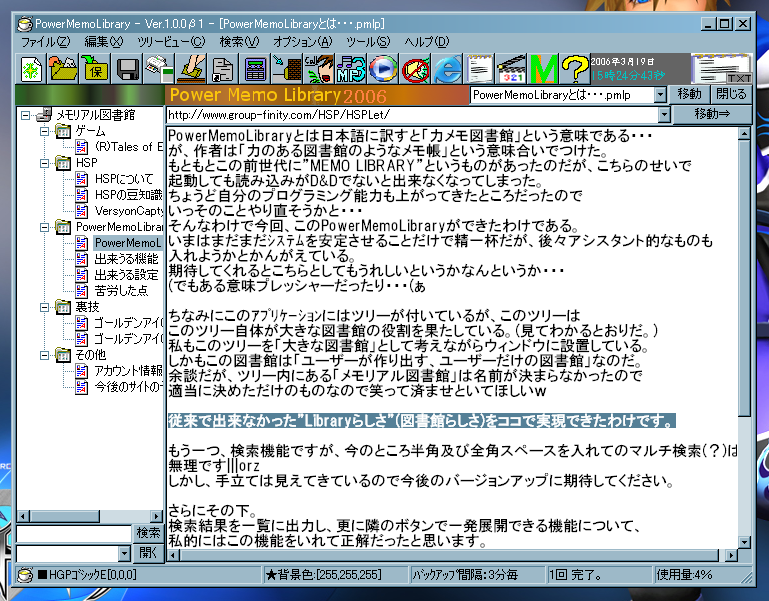Viewport: 769px width, 601px height.
Task: Click the film clapperboard 321 icon
Action: (x=511, y=69)
